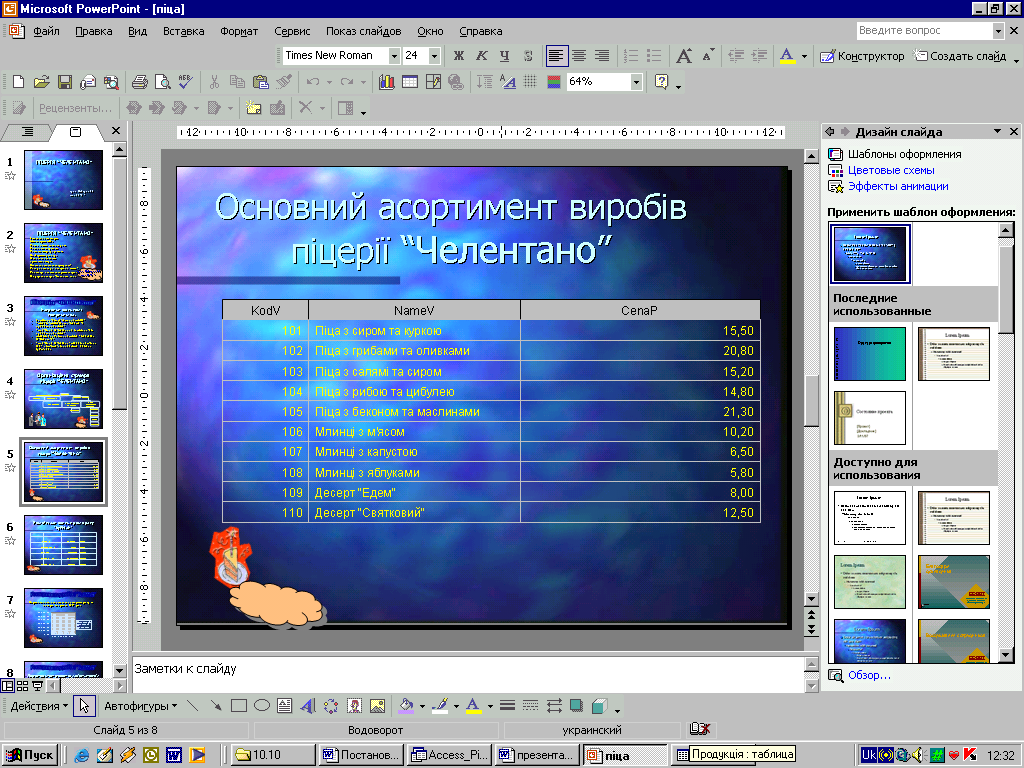Open the Показ слайдов menu
Viewport: 1024px width, 768px height.
(364, 31)
